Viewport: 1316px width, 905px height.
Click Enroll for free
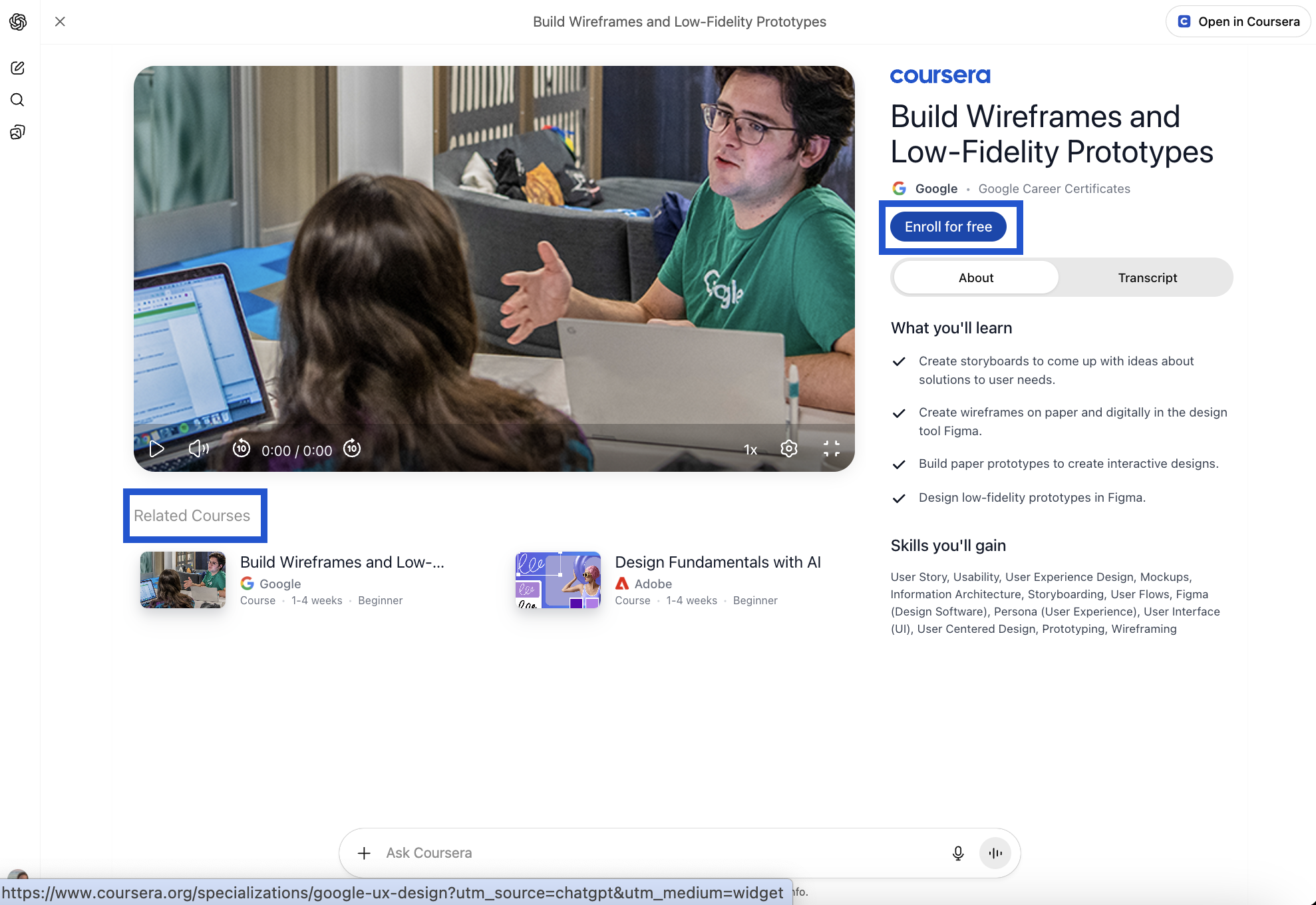pos(948,226)
